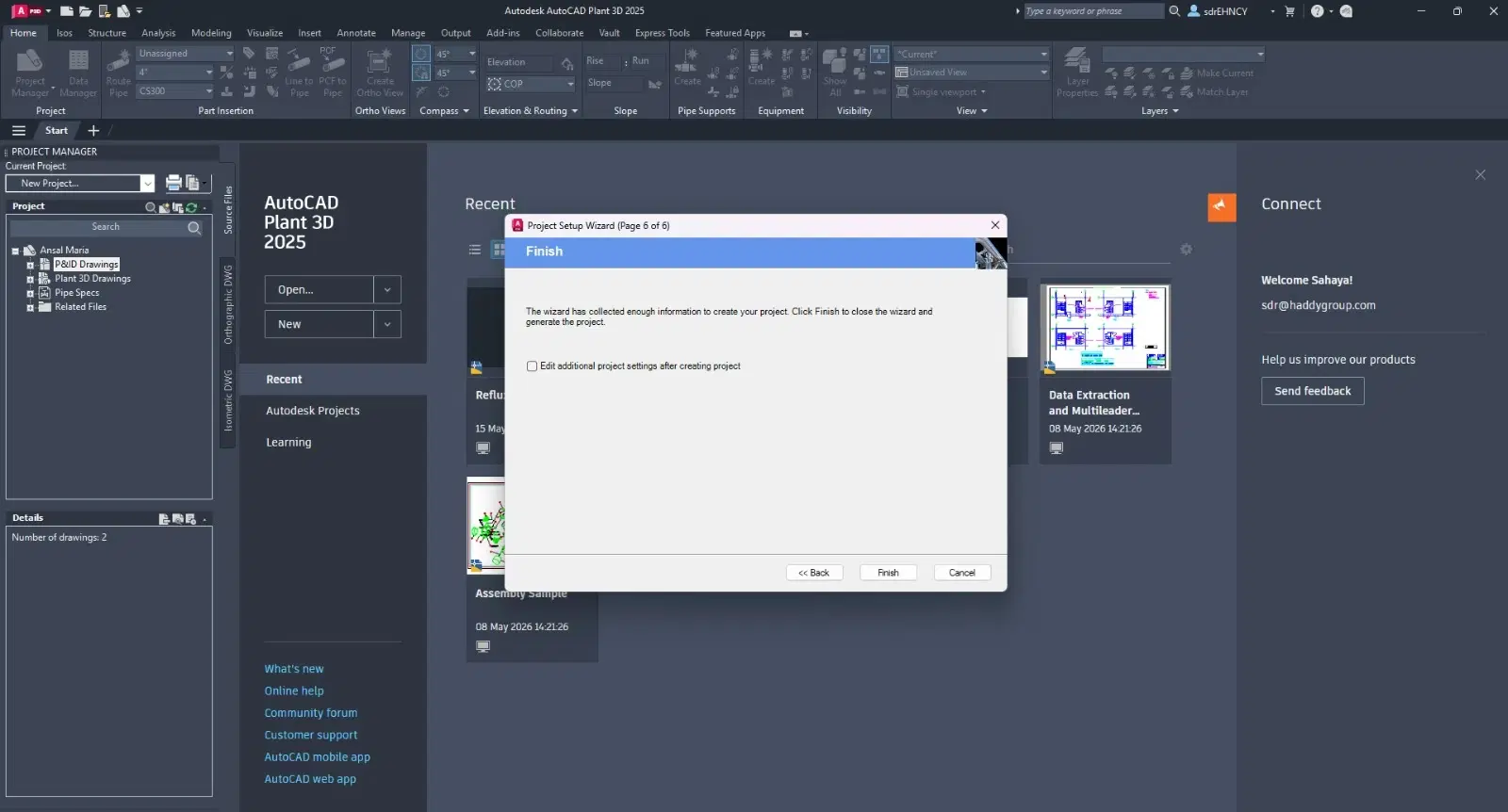Click the publish printer icon in Project Manager

173,183
